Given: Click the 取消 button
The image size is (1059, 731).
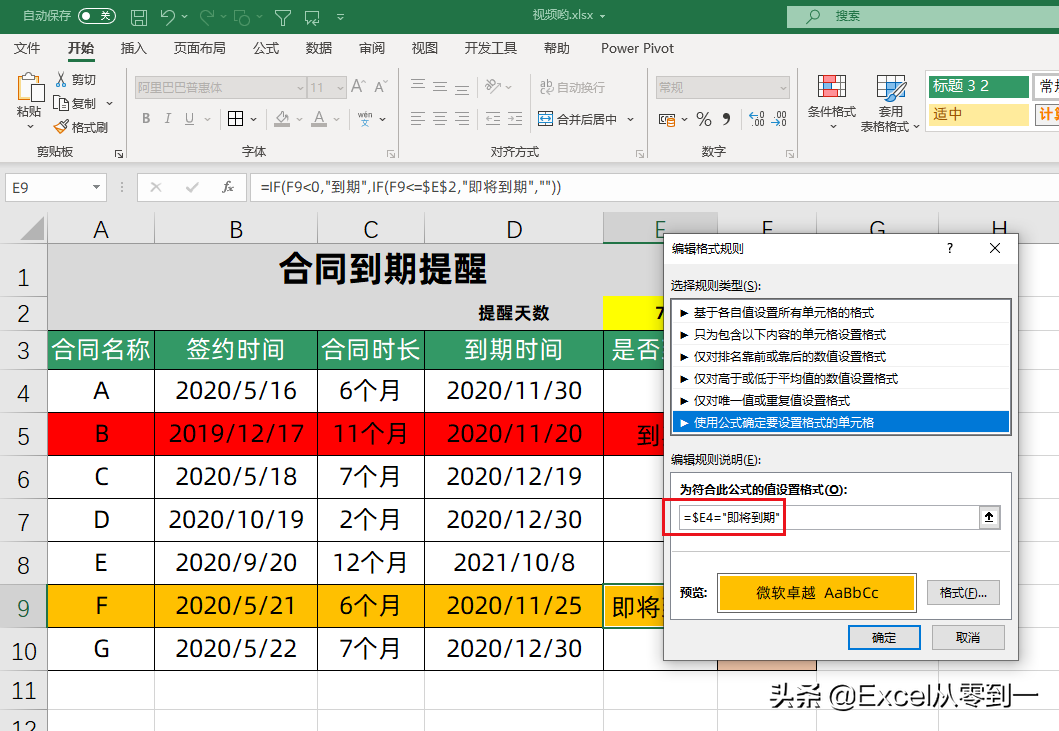Looking at the screenshot, I should tap(968, 637).
